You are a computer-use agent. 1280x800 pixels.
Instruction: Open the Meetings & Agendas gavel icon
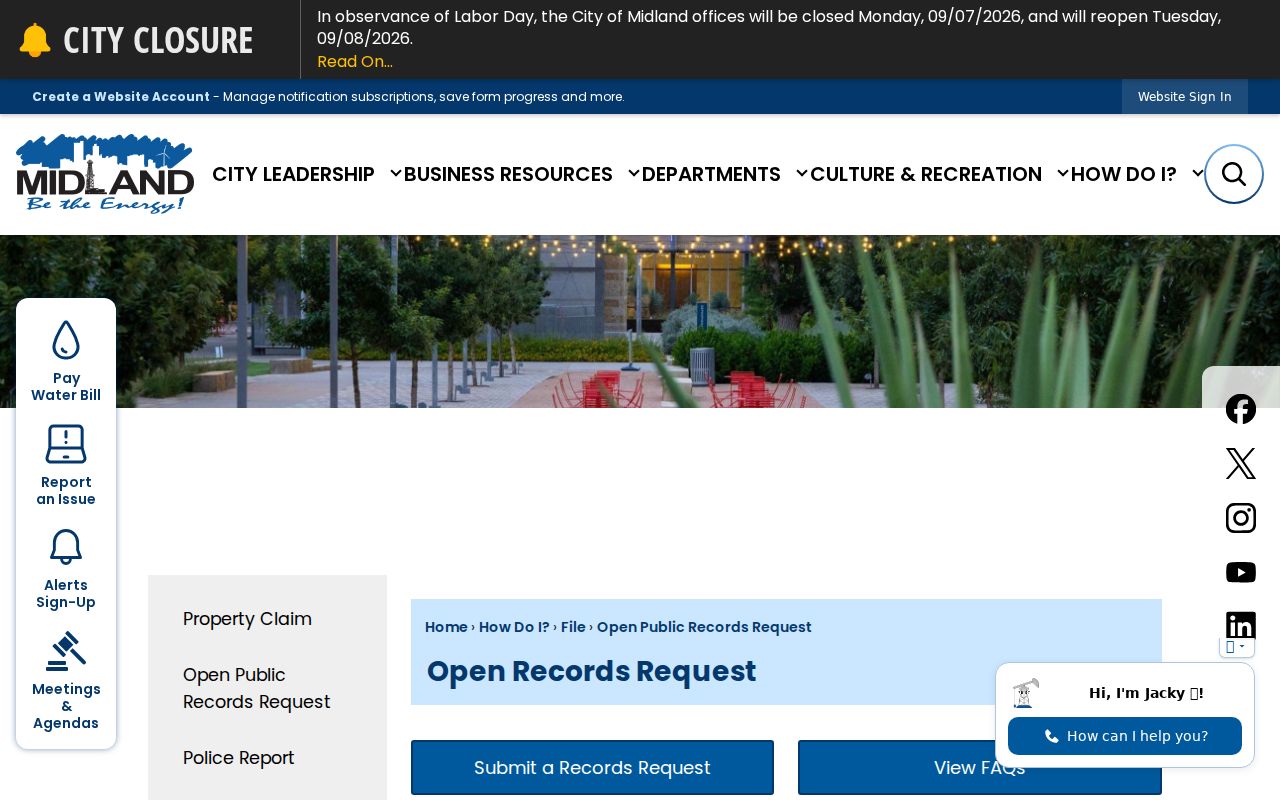pyautogui.click(x=66, y=651)
